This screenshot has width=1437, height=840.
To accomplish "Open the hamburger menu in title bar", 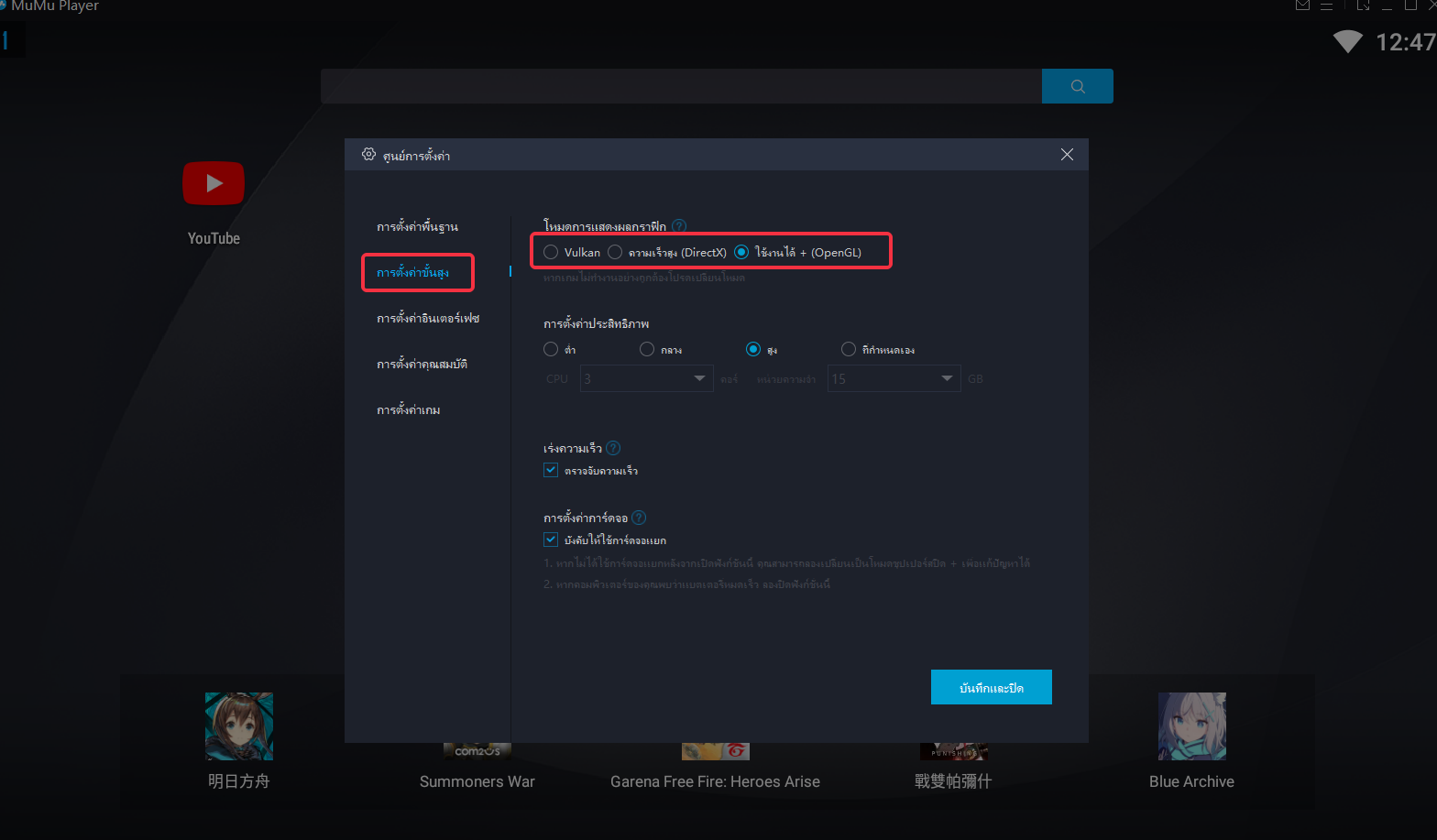I will [1326, 5].
